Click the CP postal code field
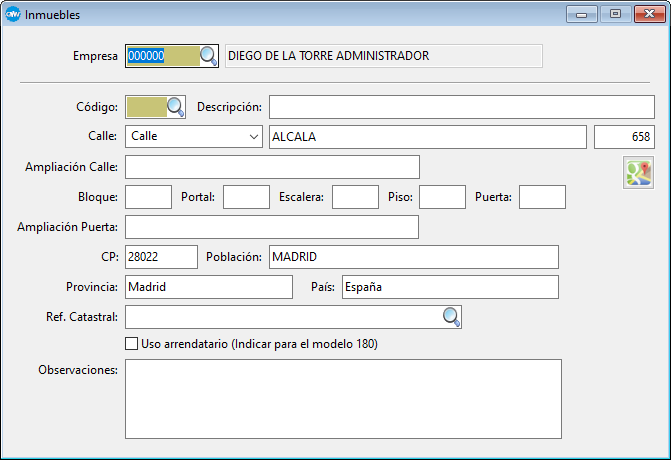The width and height of the screenshot is (671, 460). pos(161,257)
